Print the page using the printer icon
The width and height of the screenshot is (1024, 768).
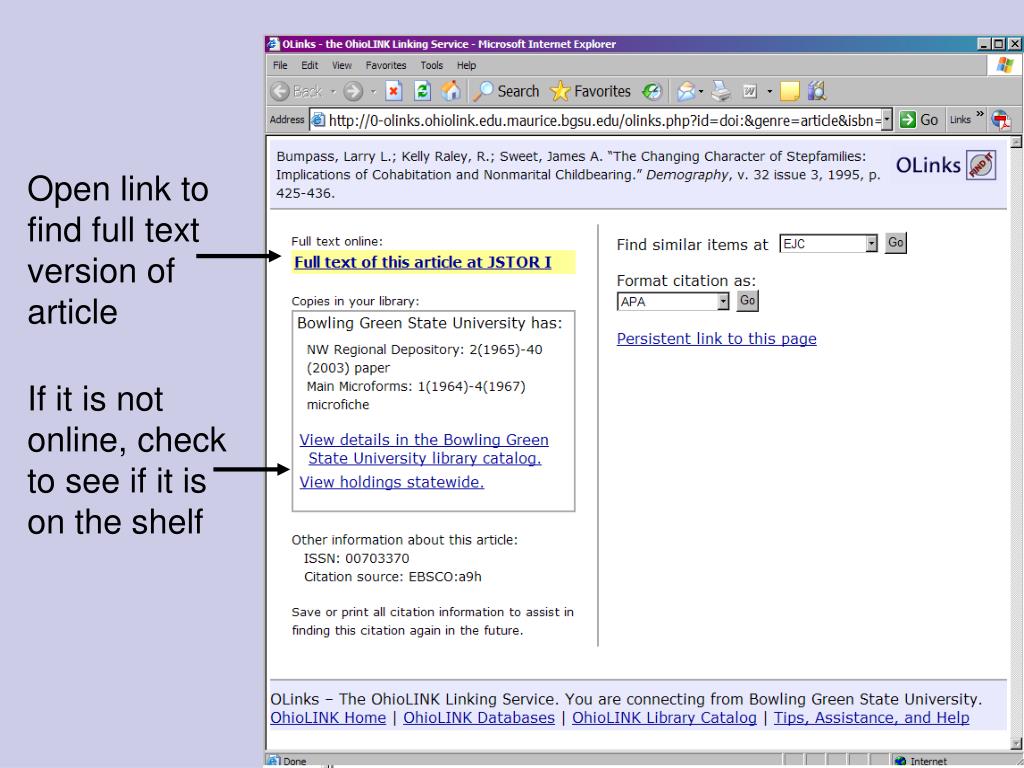click(721, 91)
